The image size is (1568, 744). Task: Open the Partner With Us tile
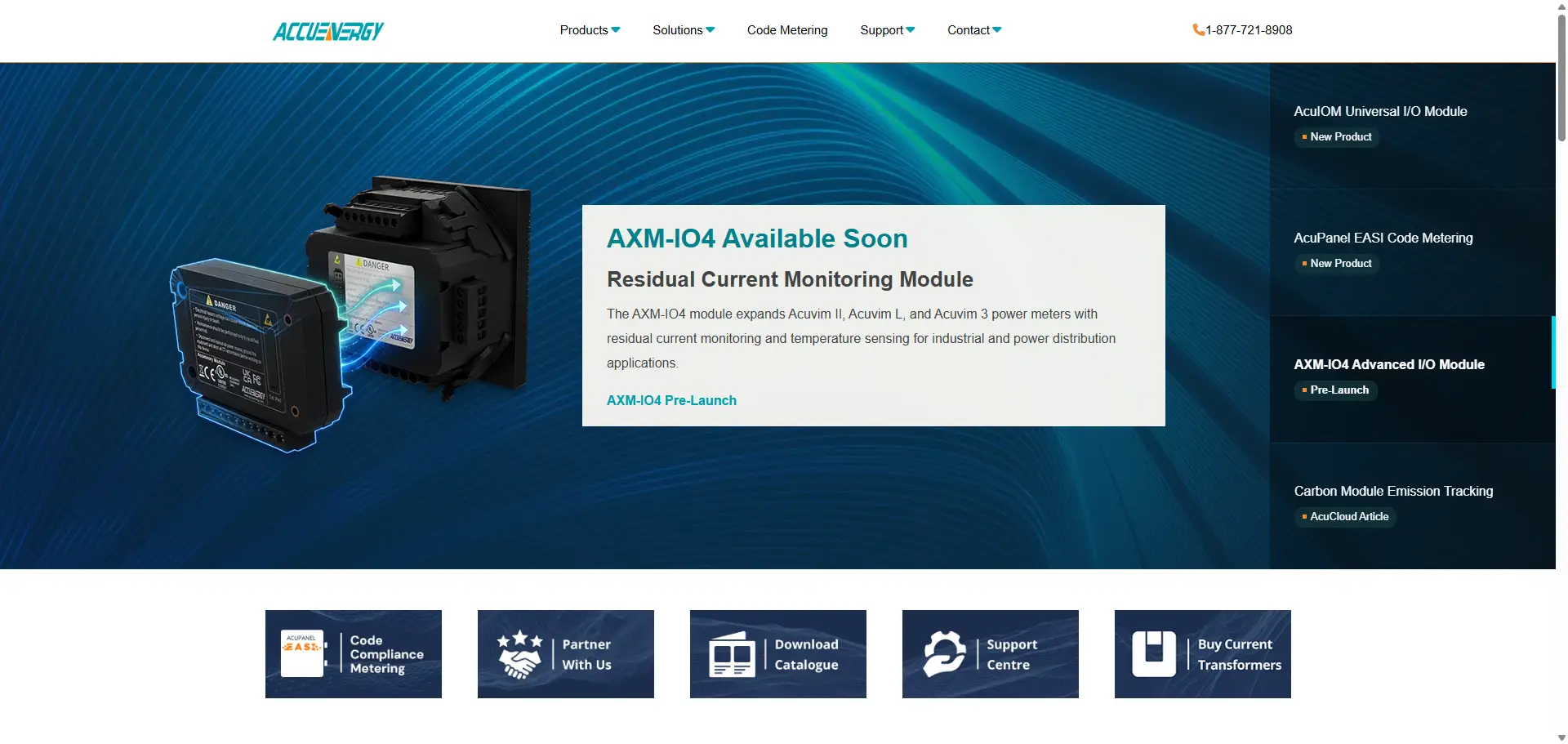(x=566, y=654)
